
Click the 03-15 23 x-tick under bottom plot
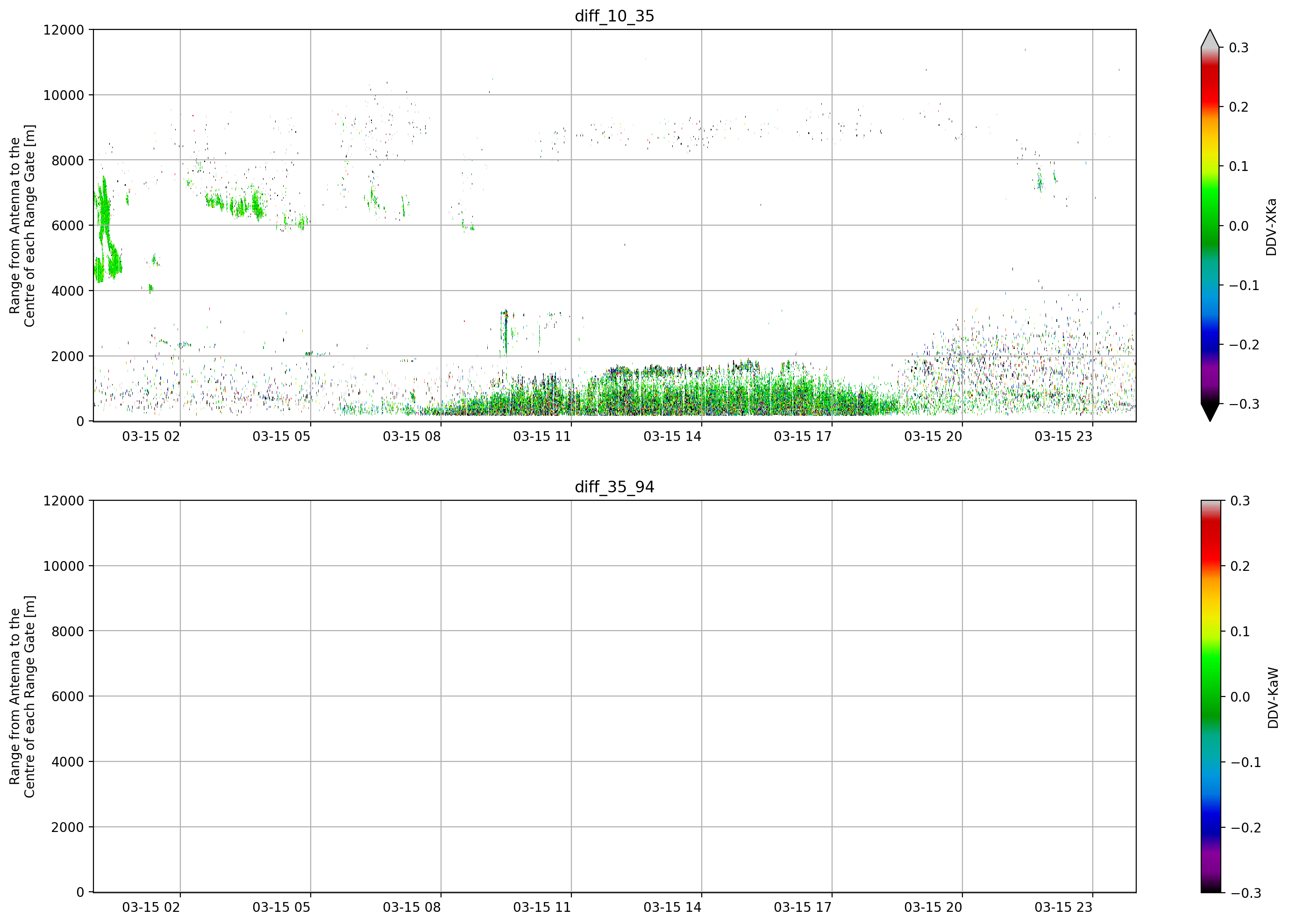[1063, 907]
